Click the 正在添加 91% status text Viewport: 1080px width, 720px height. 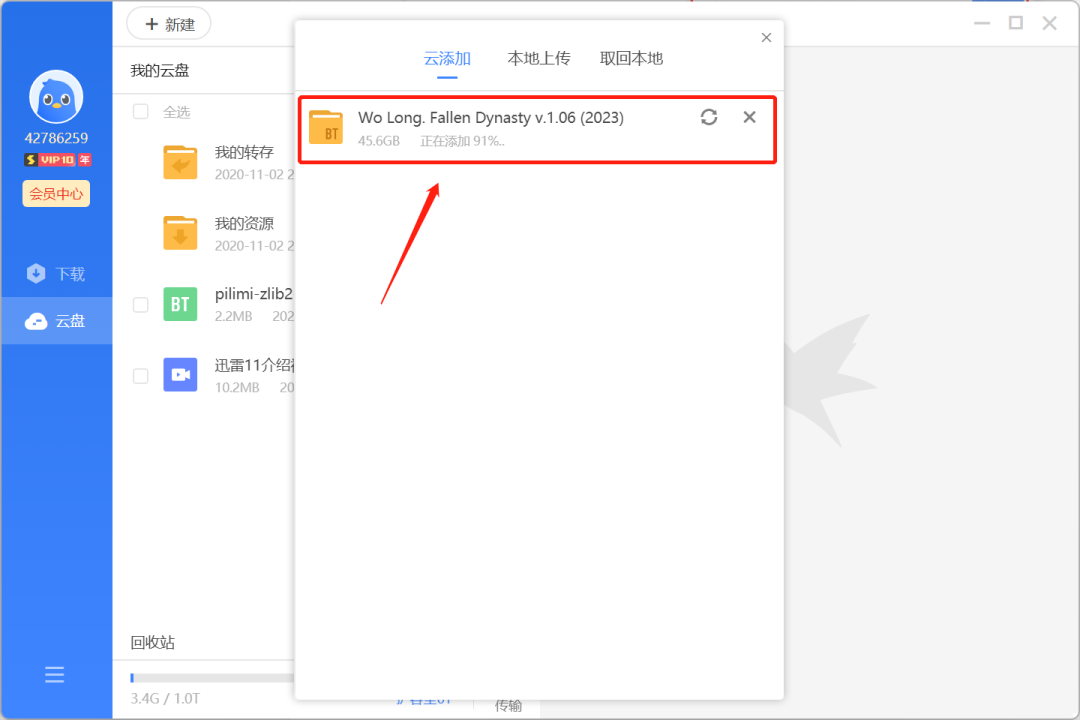[462, 141]
